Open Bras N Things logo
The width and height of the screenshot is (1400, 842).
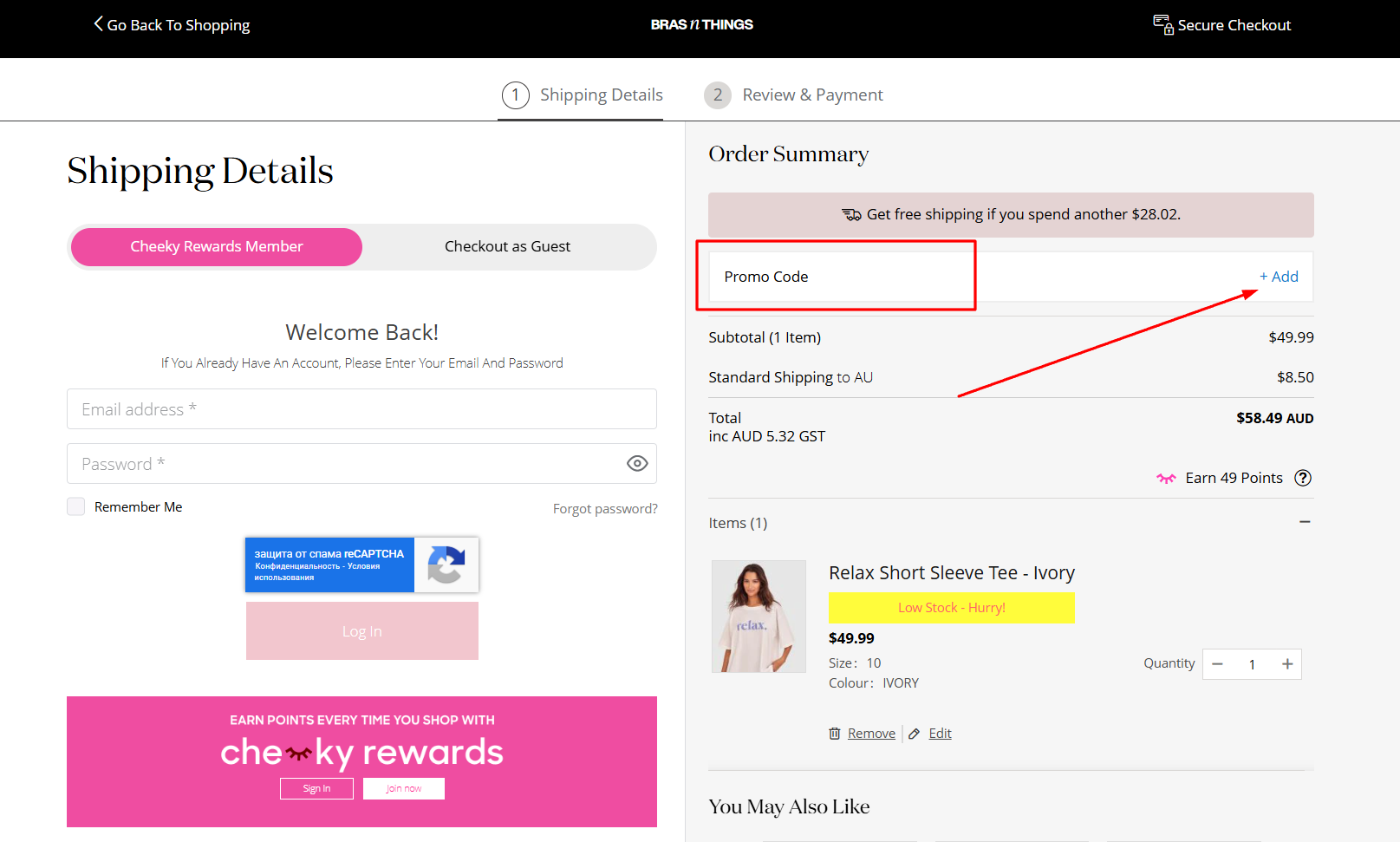coord(701,24)
